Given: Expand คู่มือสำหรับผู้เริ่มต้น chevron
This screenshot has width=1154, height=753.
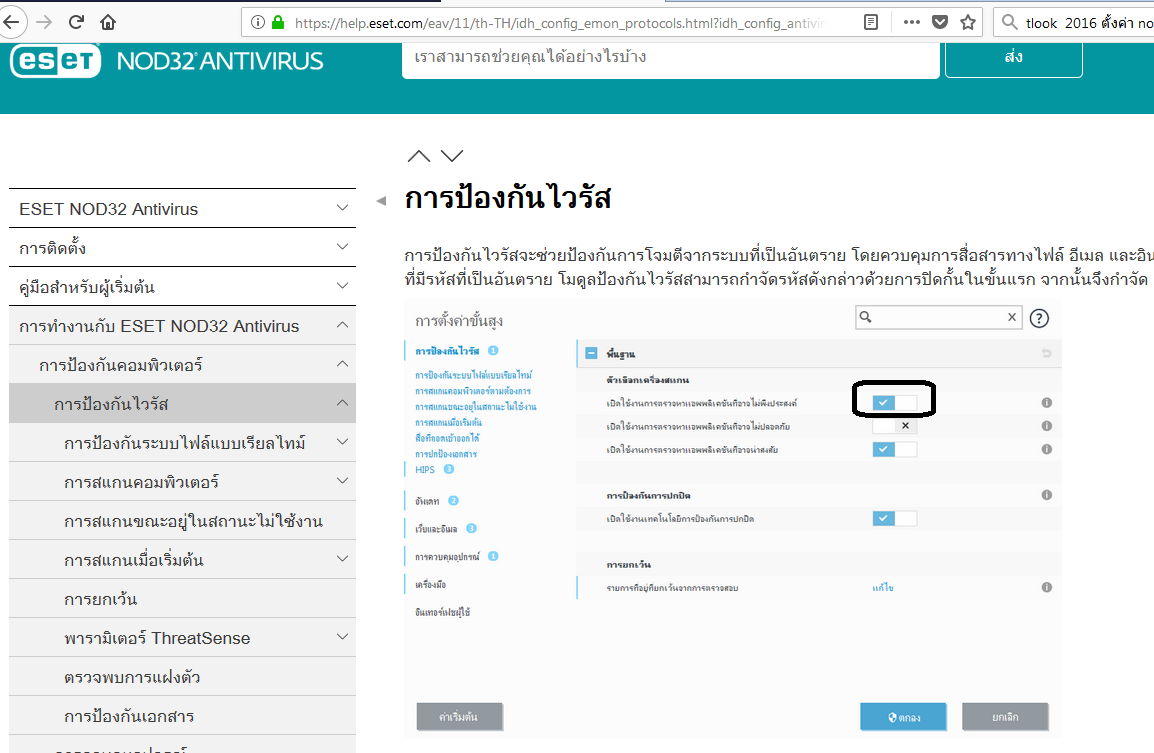Looking at the screenshot, I should 342,286.
